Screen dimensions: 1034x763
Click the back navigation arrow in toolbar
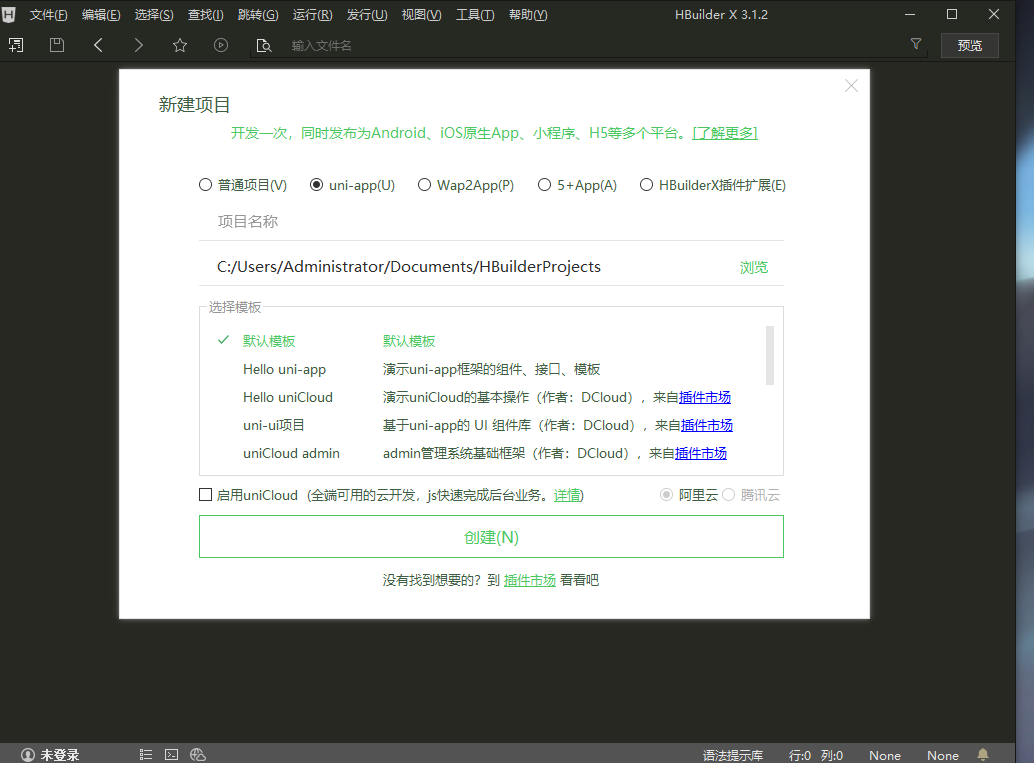coord(97,45)
